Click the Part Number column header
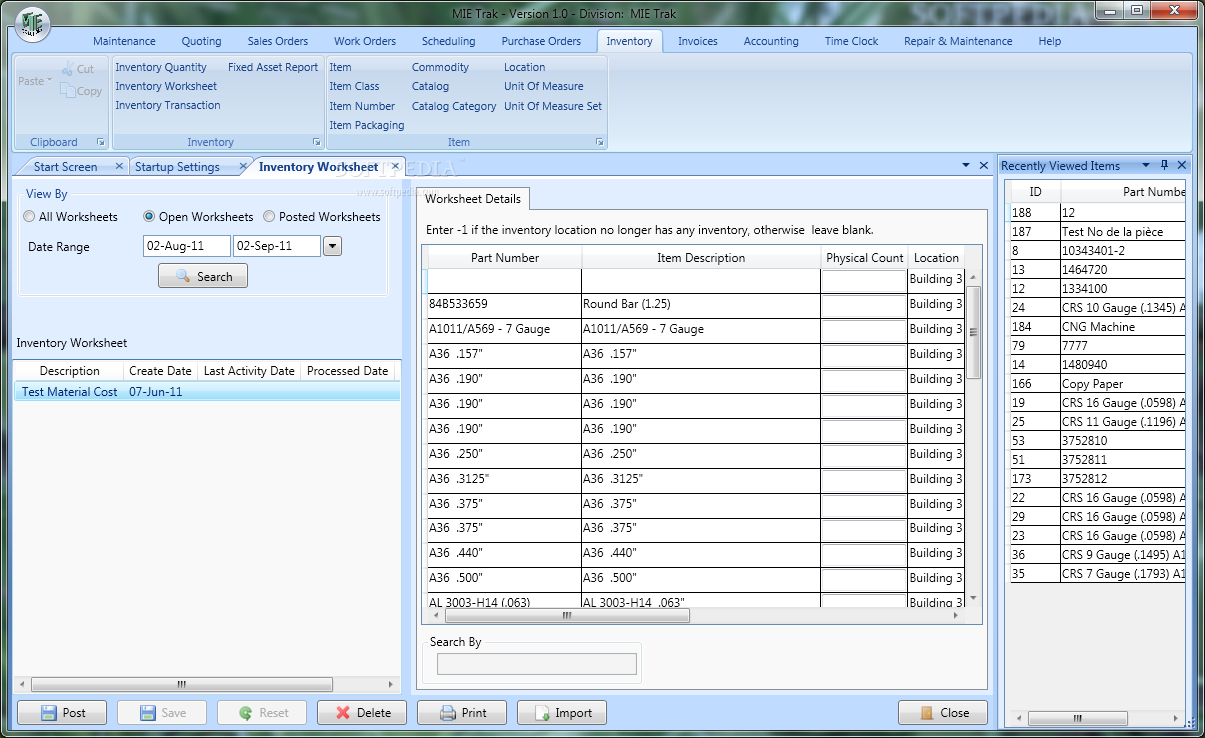The image size is (1205, 738). click(505, 258)
